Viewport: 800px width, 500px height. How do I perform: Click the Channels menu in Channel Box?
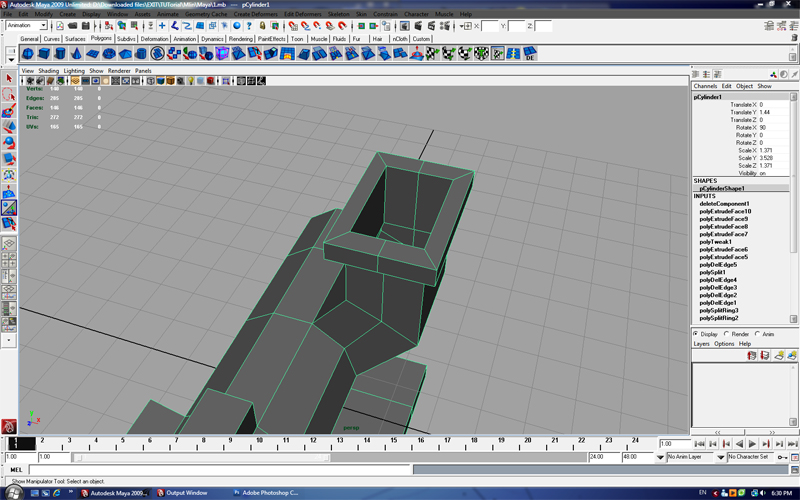coord(705,86)
